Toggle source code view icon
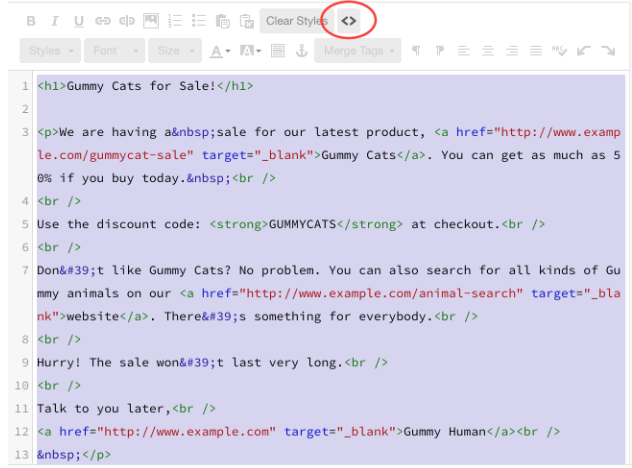 tap(349, 21)
